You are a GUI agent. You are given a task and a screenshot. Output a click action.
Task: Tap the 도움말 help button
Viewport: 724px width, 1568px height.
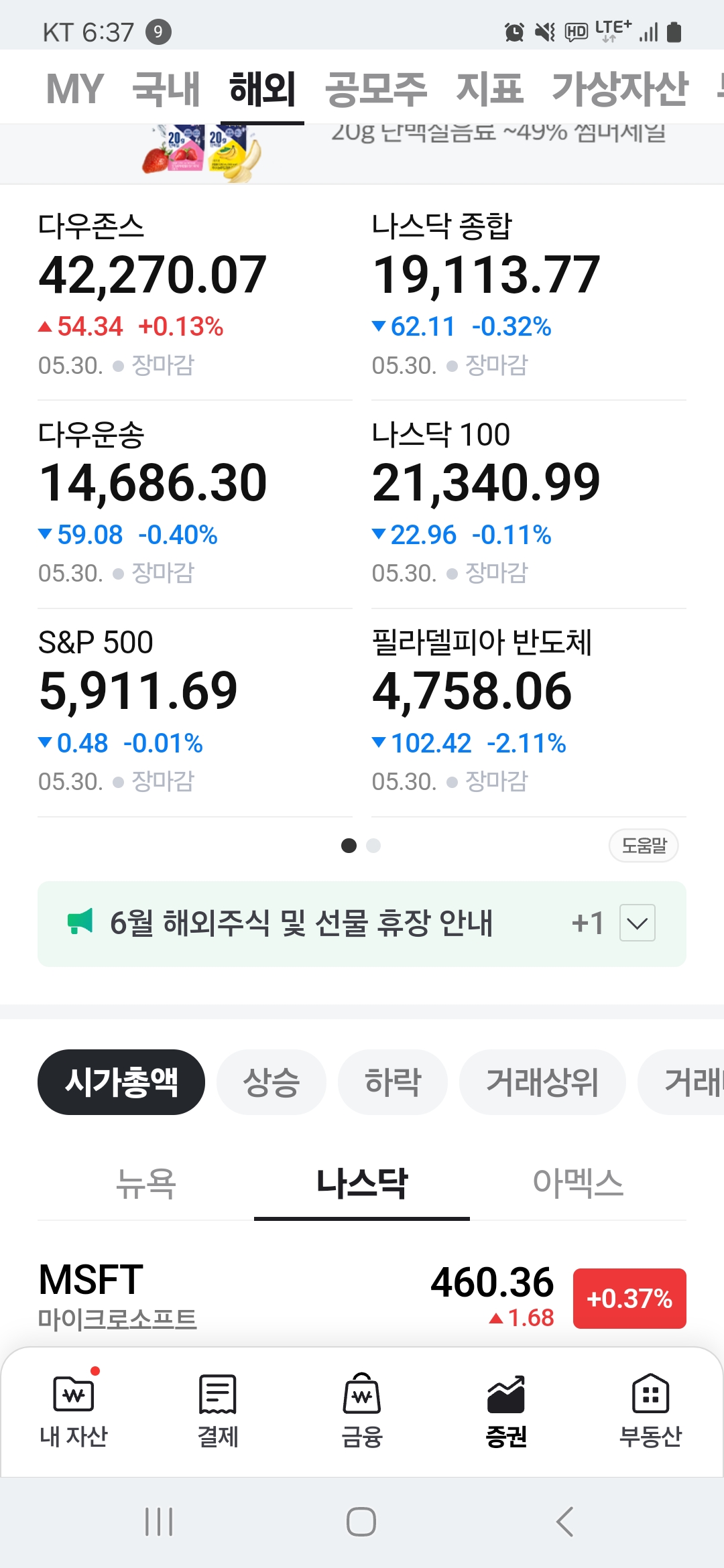pos(644,846)
